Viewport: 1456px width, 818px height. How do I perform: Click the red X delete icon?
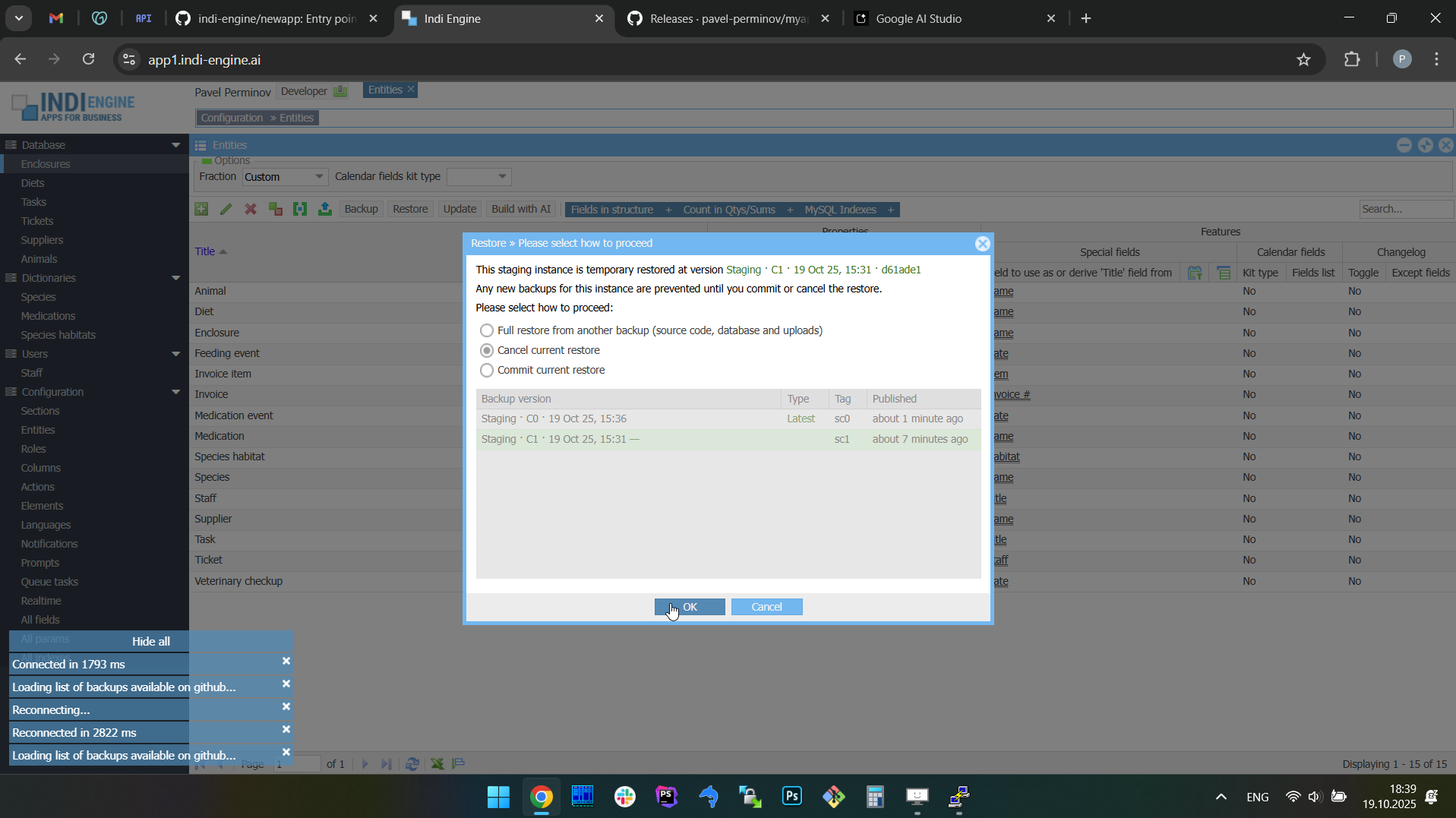tap(251, 210)
